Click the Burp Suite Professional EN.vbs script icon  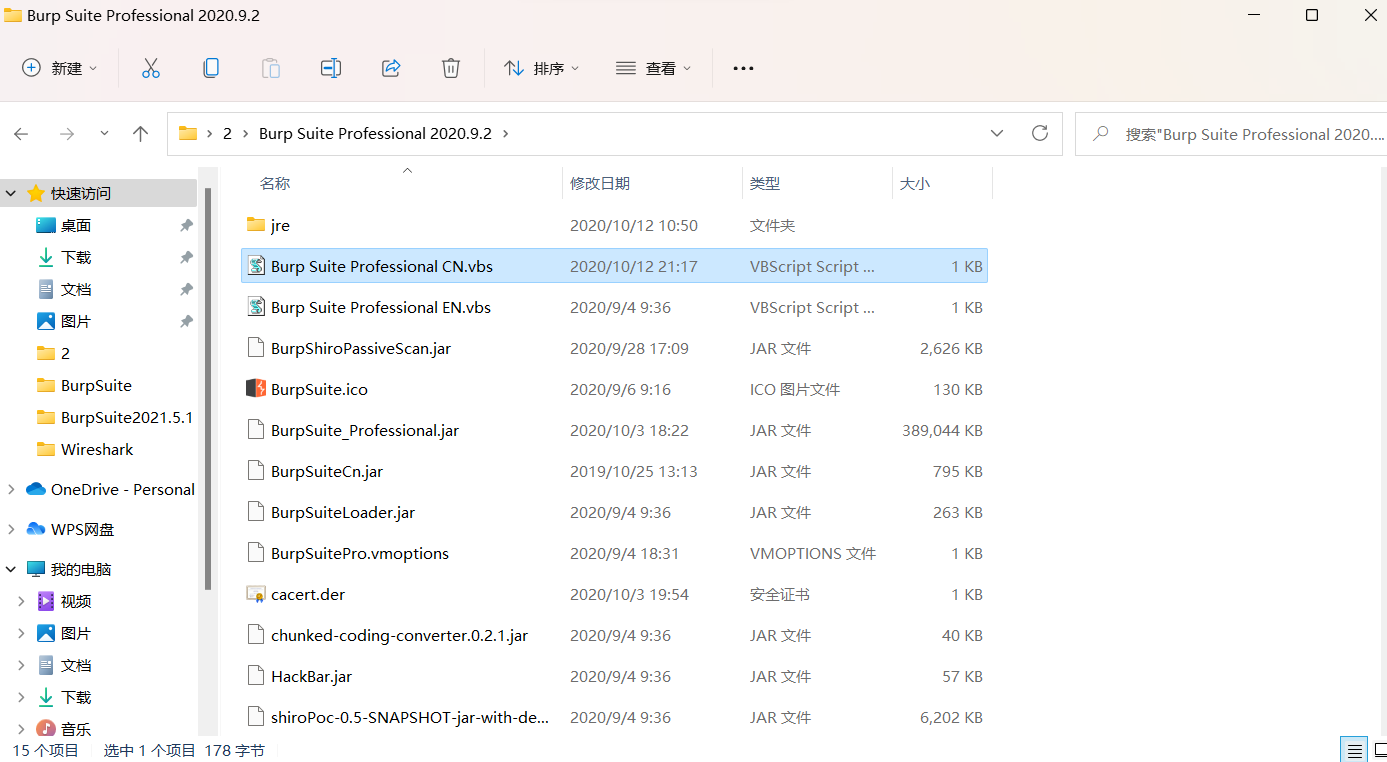tap(256, 307)
